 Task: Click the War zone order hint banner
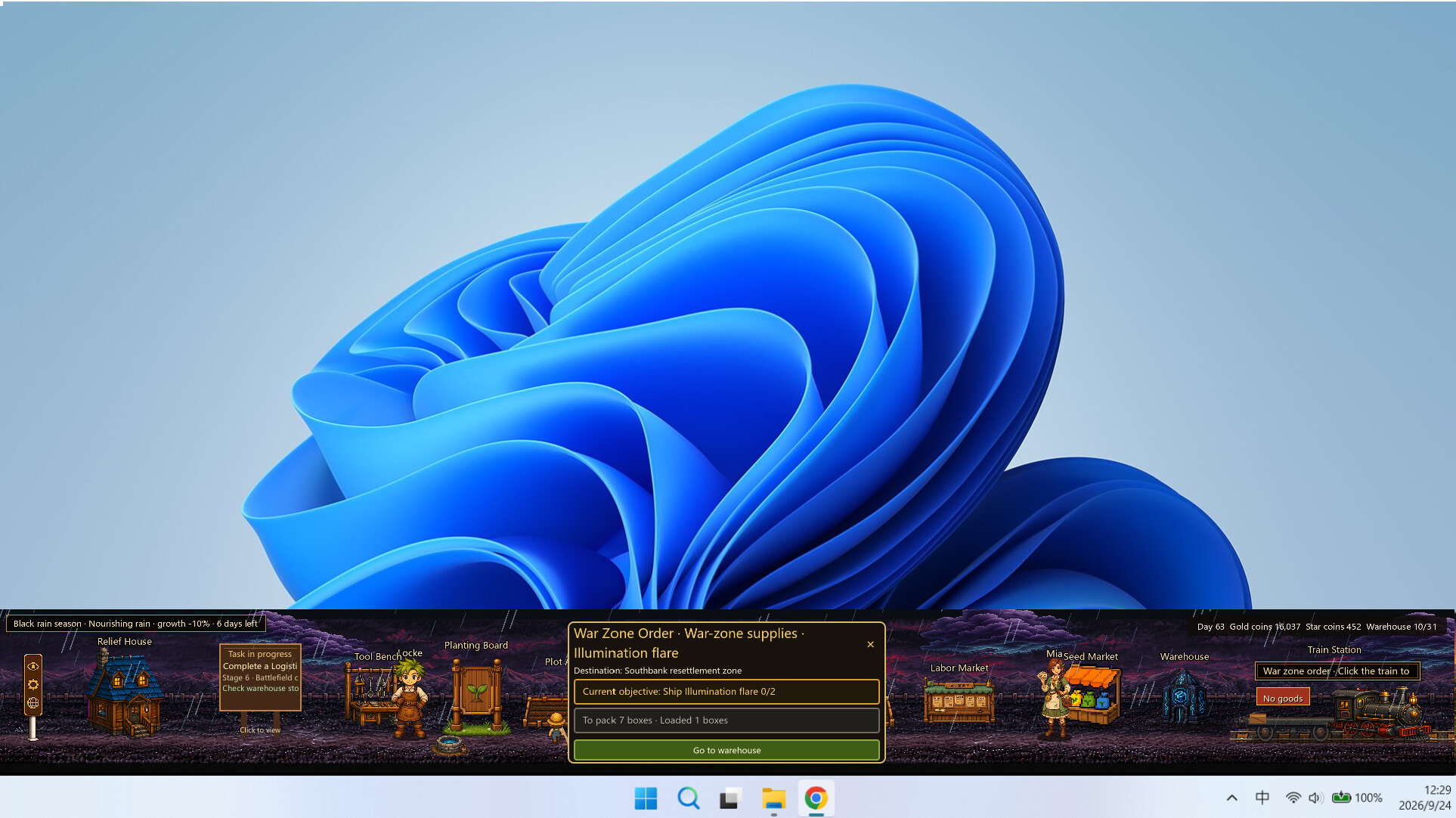coord(1337,671)
